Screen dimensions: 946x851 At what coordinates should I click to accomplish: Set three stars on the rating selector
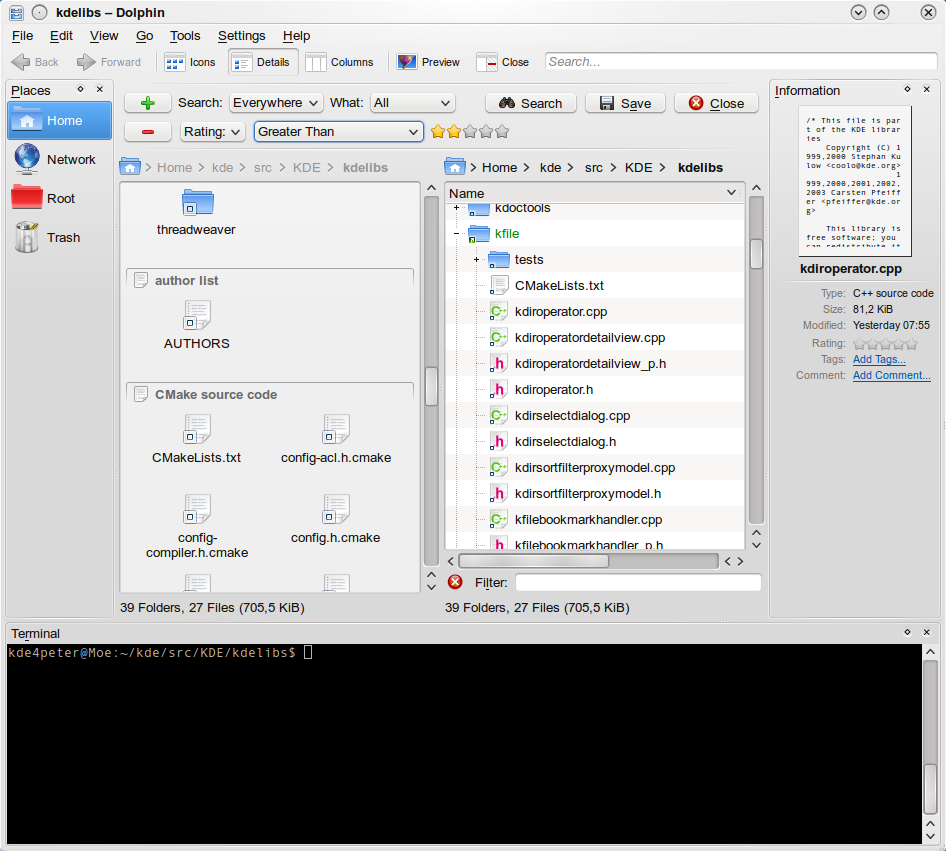coord(470,131)
